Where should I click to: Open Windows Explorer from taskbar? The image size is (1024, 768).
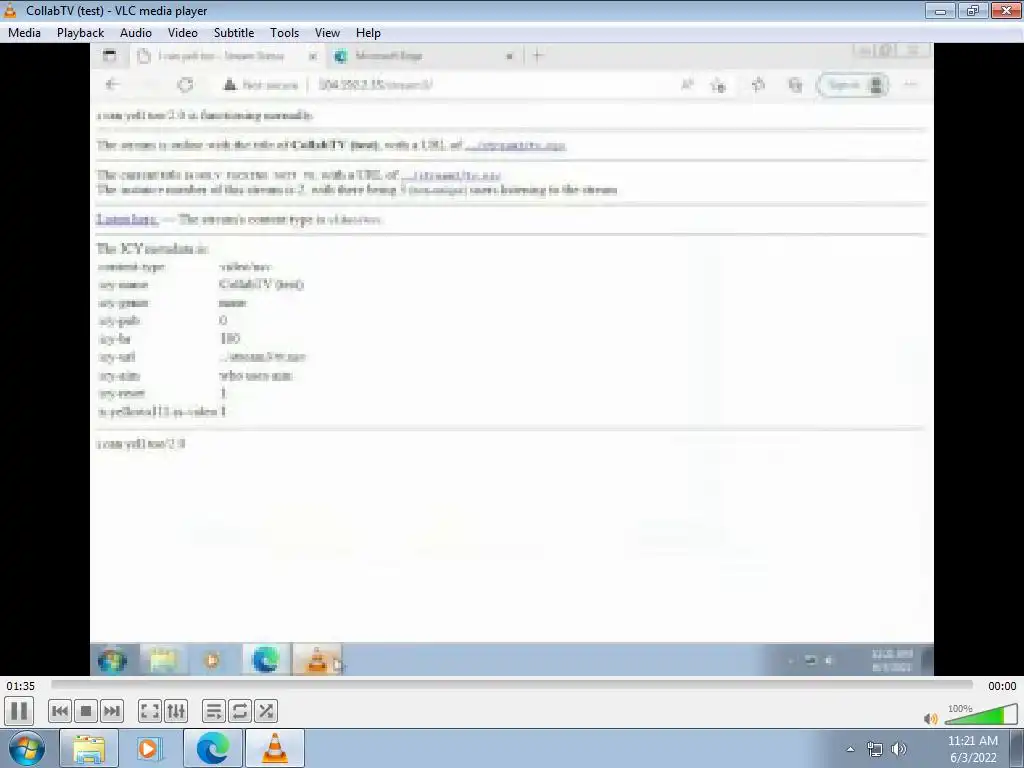(89, 748)
